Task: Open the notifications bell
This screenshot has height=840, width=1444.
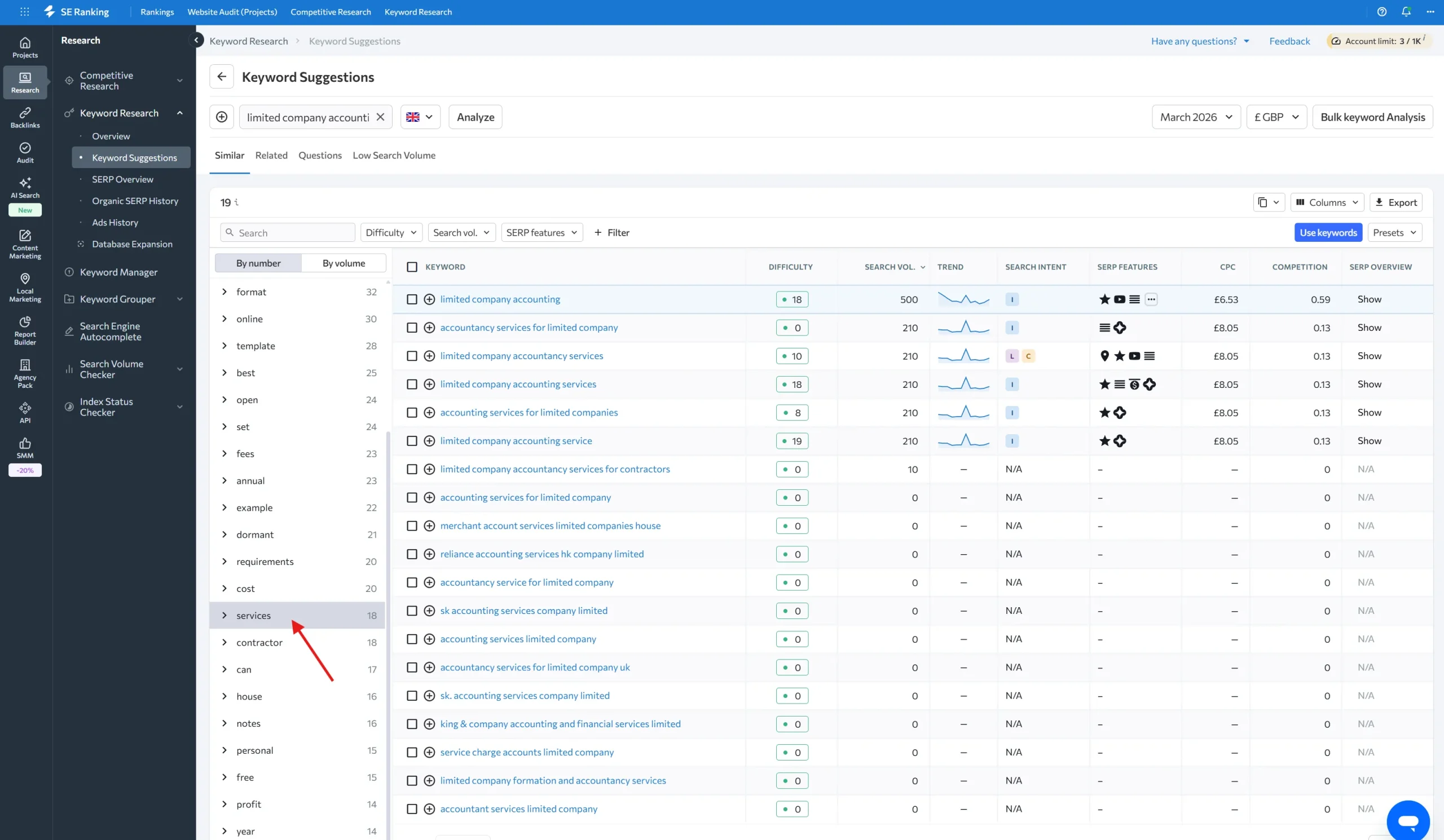Action: (x=1406, y=11)
